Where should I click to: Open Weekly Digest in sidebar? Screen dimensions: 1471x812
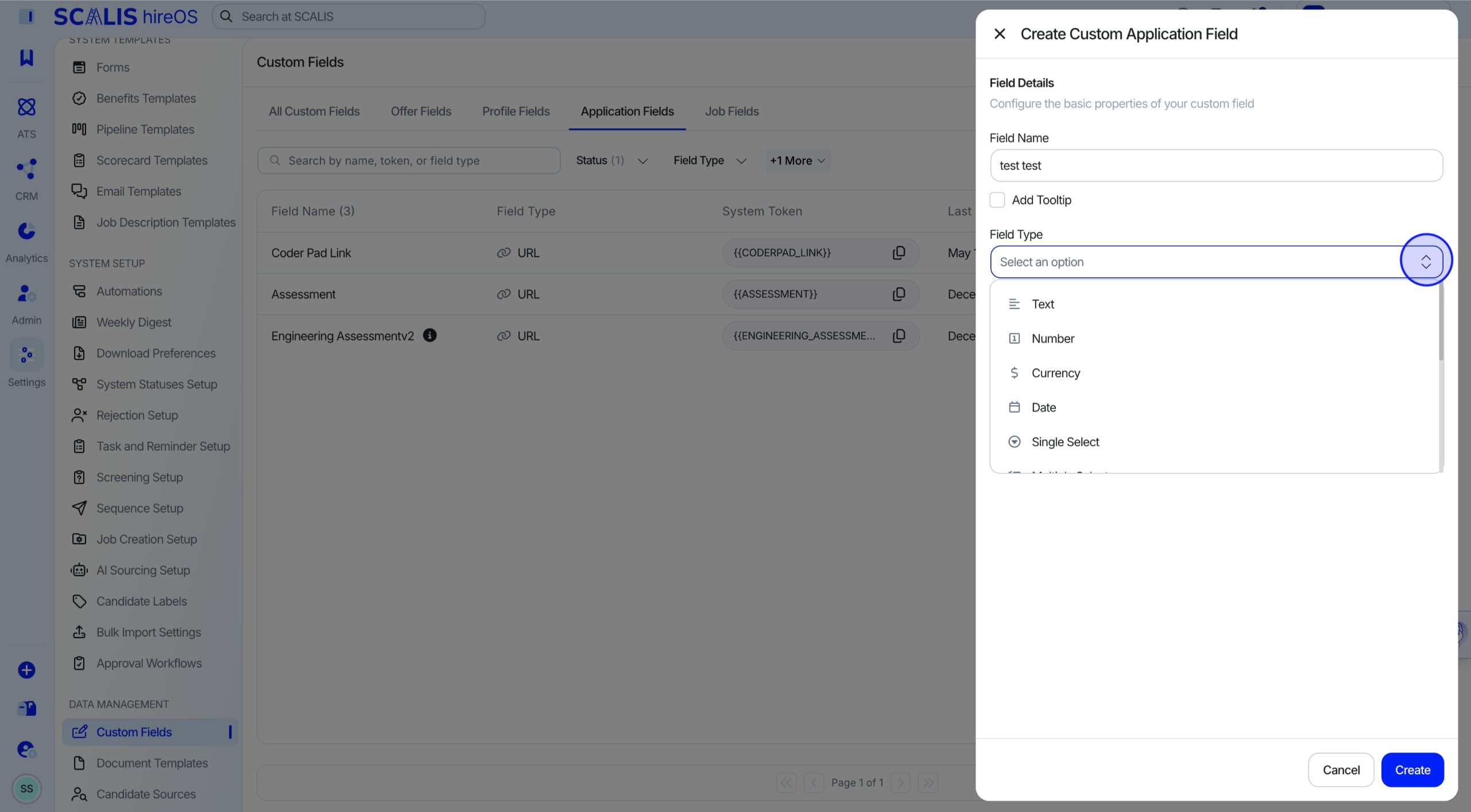pyautogui.click(x=150, y=322)
